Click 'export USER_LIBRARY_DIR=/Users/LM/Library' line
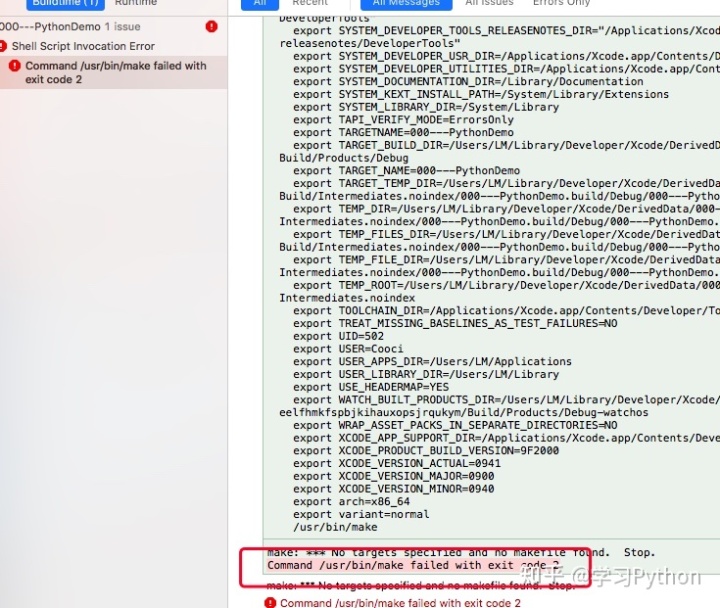This screenshot has width=720, height=608. tap(426, 374)
